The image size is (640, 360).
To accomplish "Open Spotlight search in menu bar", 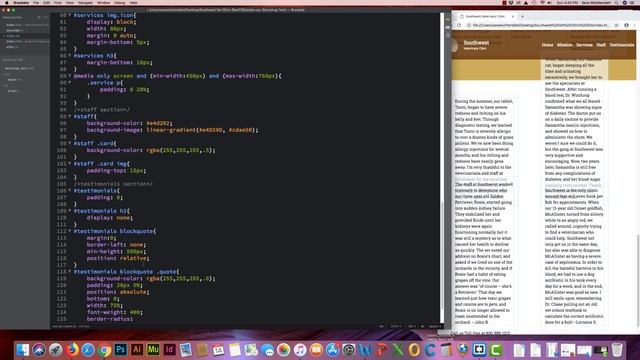I will tap(617, 3).
